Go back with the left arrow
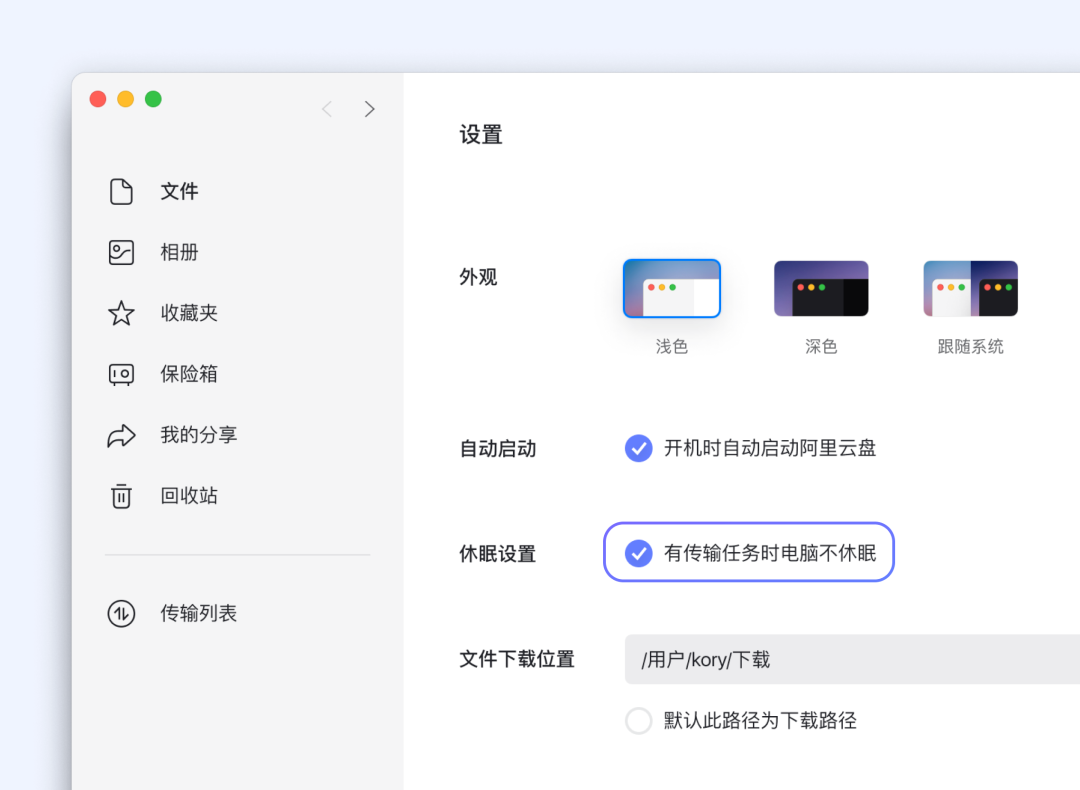The width and height of the screenshot is (1080, 790). click(x=327, y=109)
